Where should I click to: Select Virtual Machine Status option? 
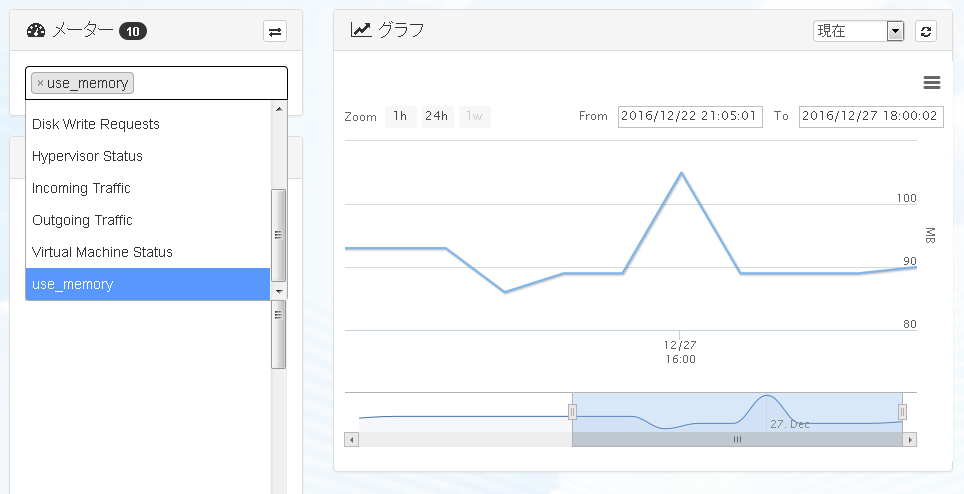pos(148,252)
